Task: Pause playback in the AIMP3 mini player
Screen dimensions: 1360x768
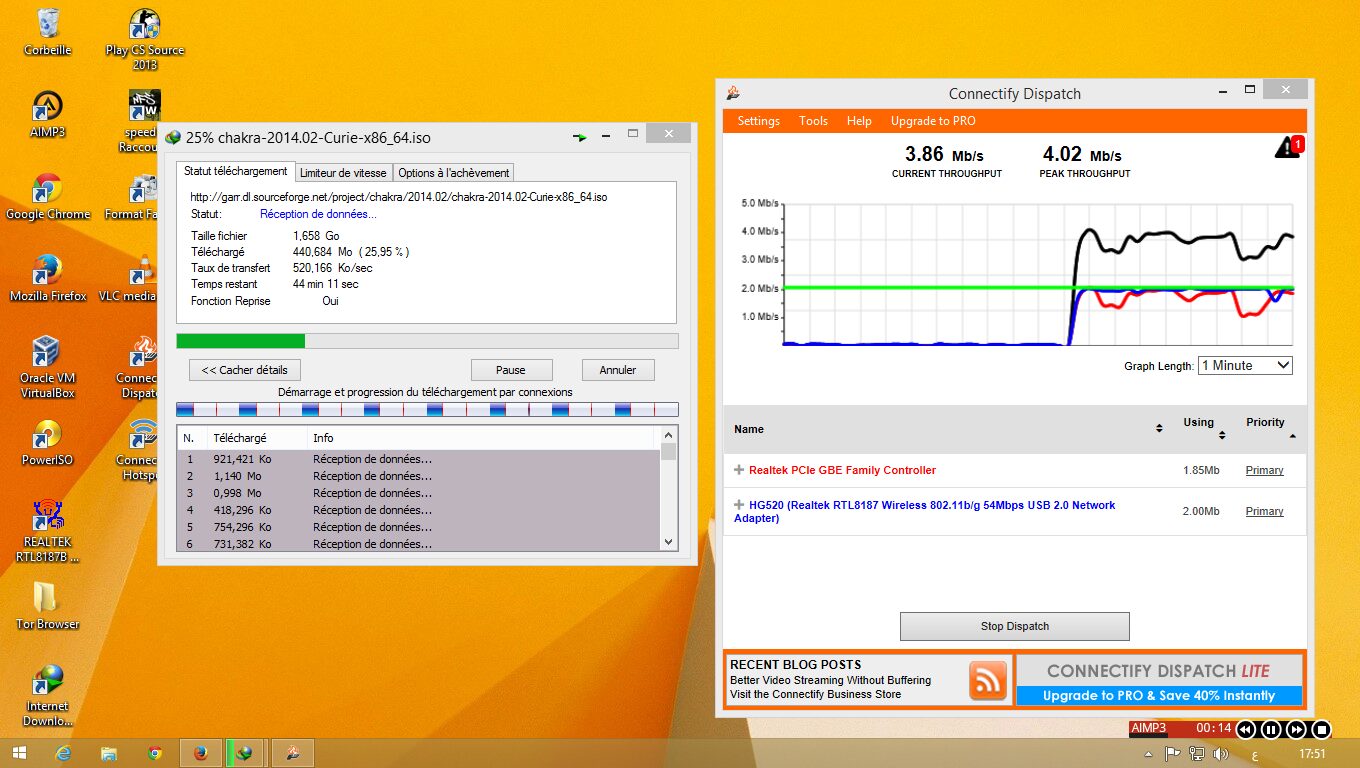Action: (x=1270, y=729)
